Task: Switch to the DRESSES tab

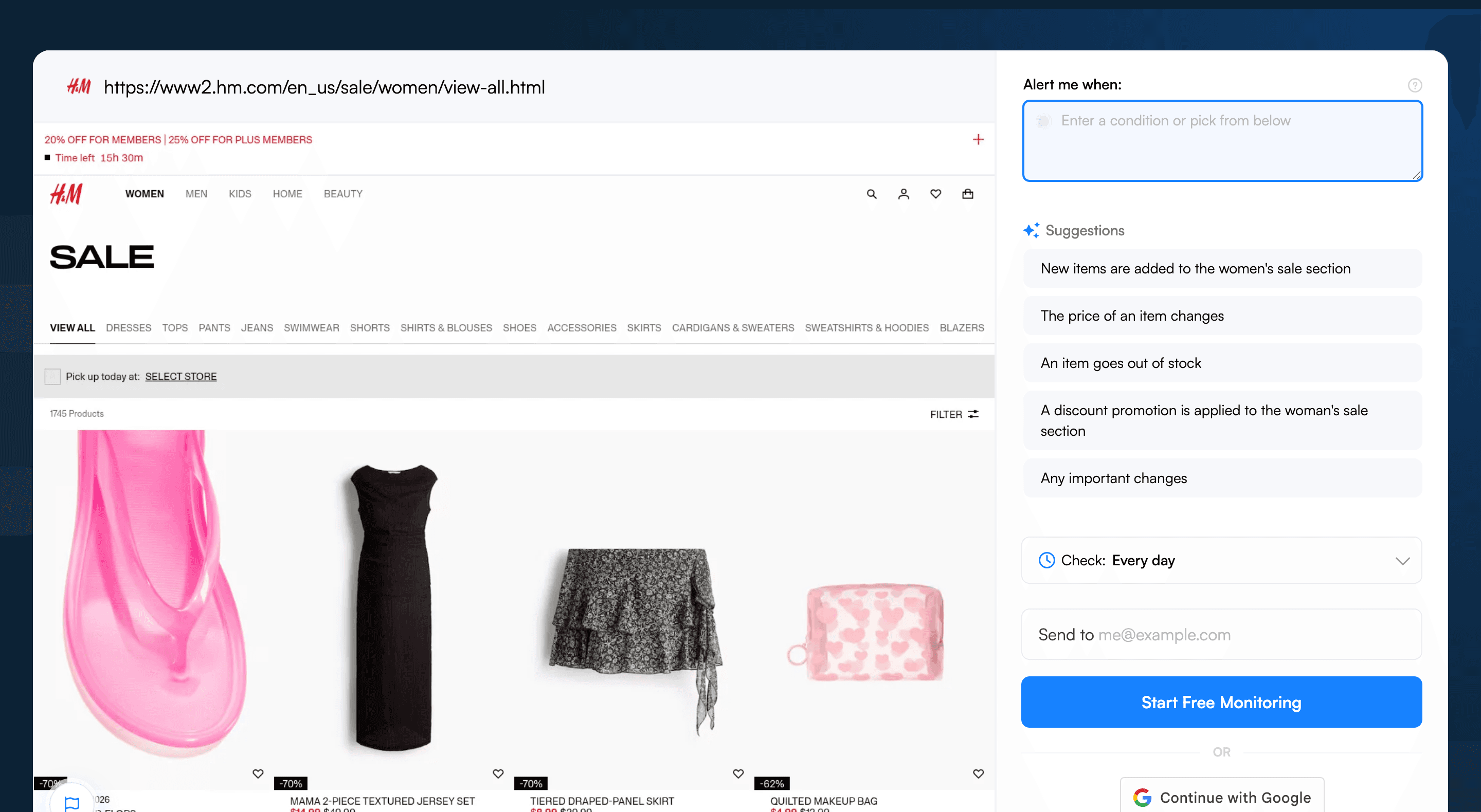Action: point(128,328)
